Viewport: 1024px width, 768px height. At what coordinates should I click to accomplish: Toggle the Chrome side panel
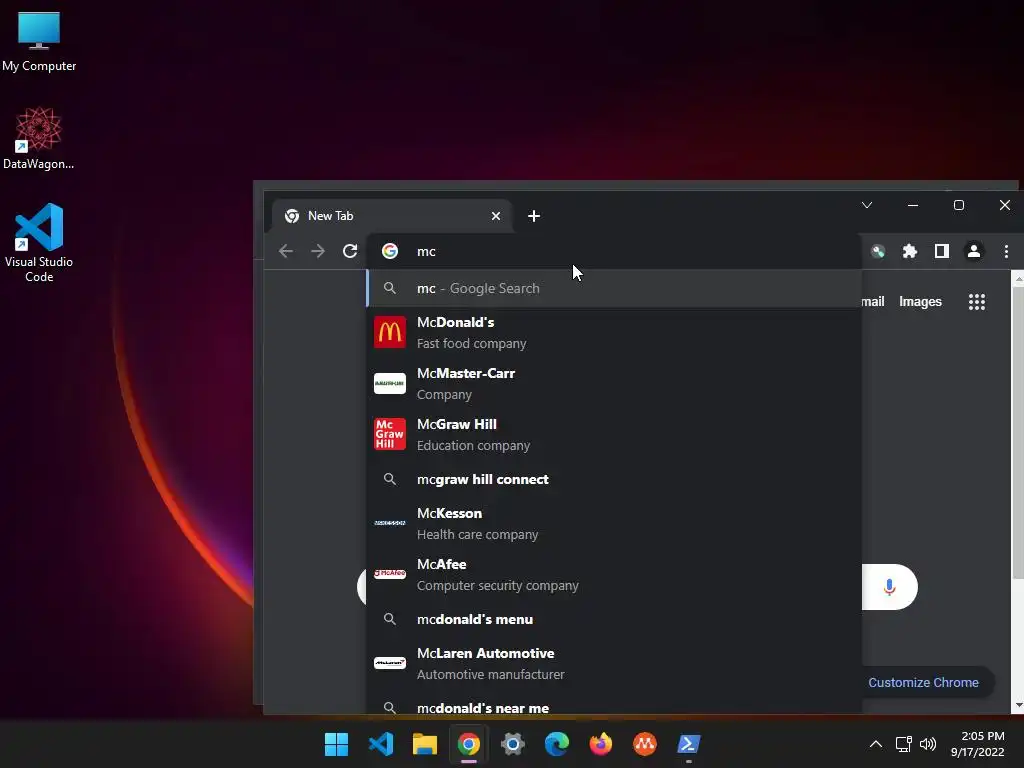pos(942,251)
